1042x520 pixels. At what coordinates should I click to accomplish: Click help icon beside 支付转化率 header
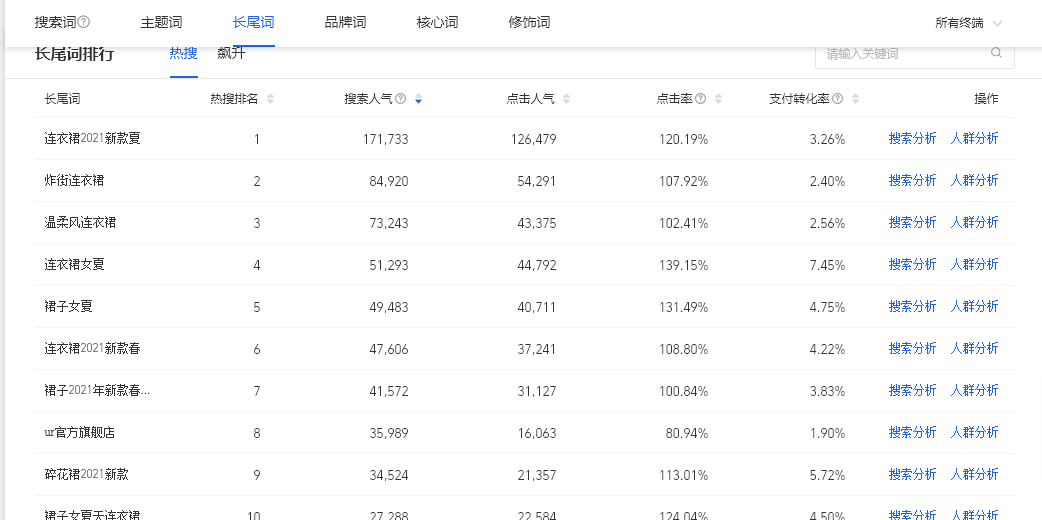[x=837, y=99]
